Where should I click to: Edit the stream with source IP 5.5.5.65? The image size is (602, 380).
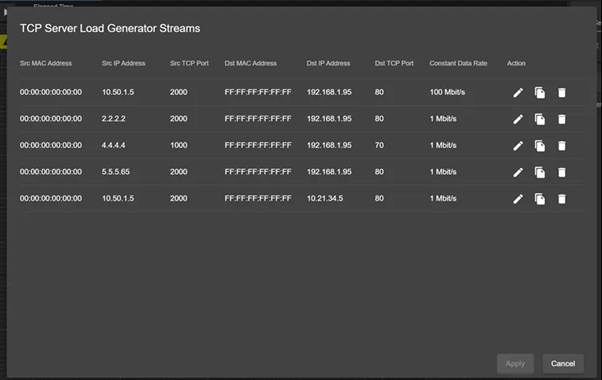point(518,172)
